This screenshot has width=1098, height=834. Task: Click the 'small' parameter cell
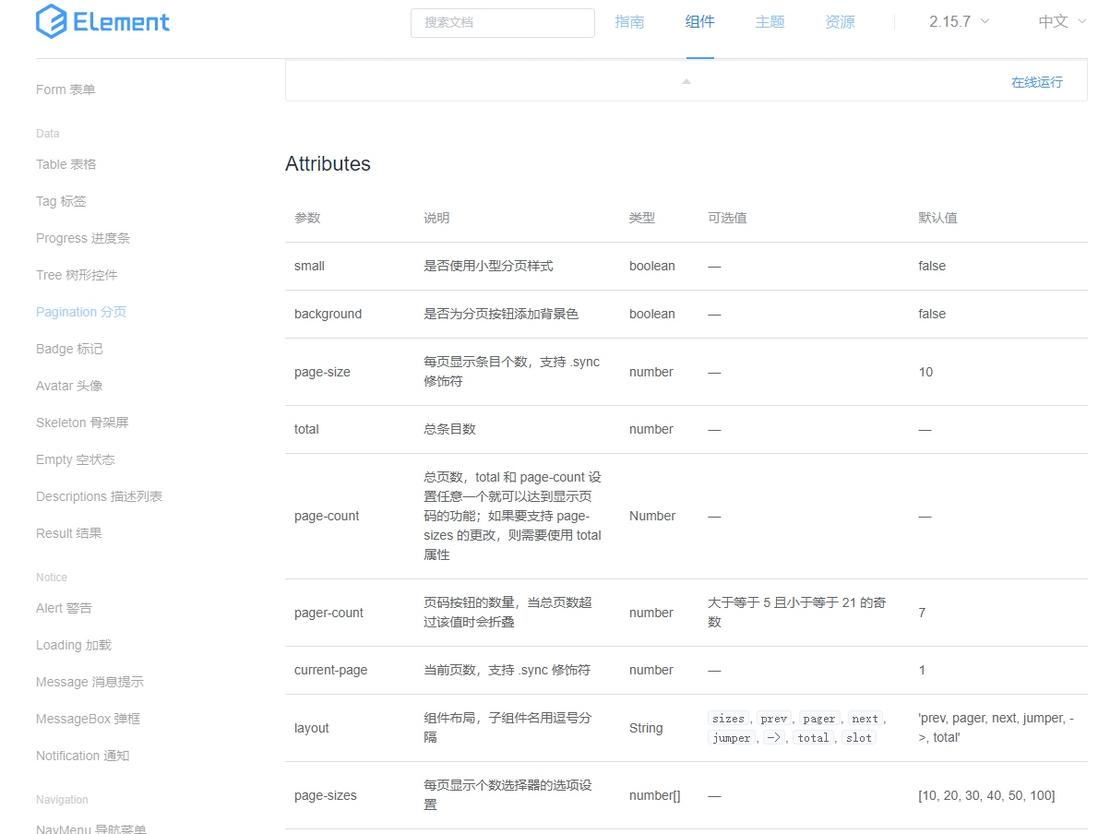coord(310,266)
